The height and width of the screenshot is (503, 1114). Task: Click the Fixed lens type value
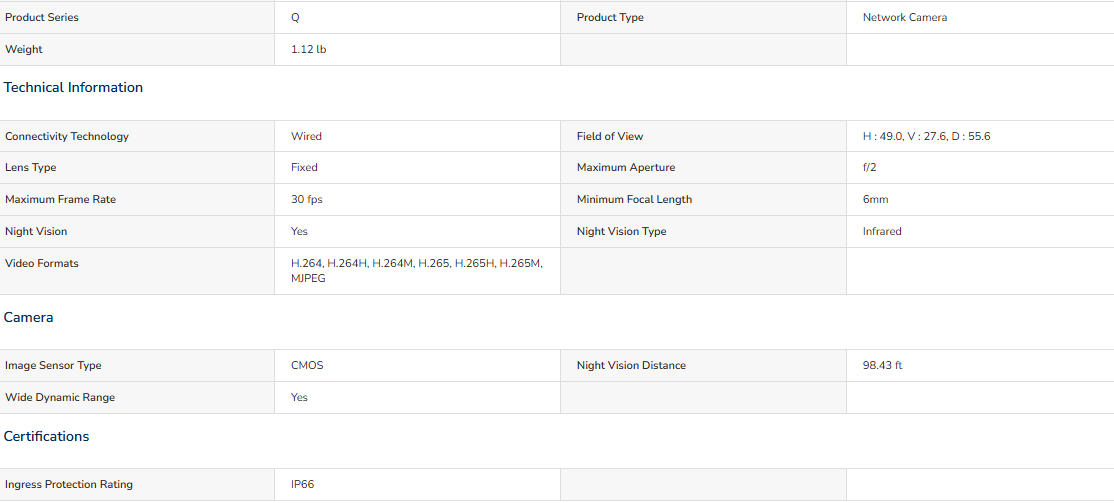304,168
